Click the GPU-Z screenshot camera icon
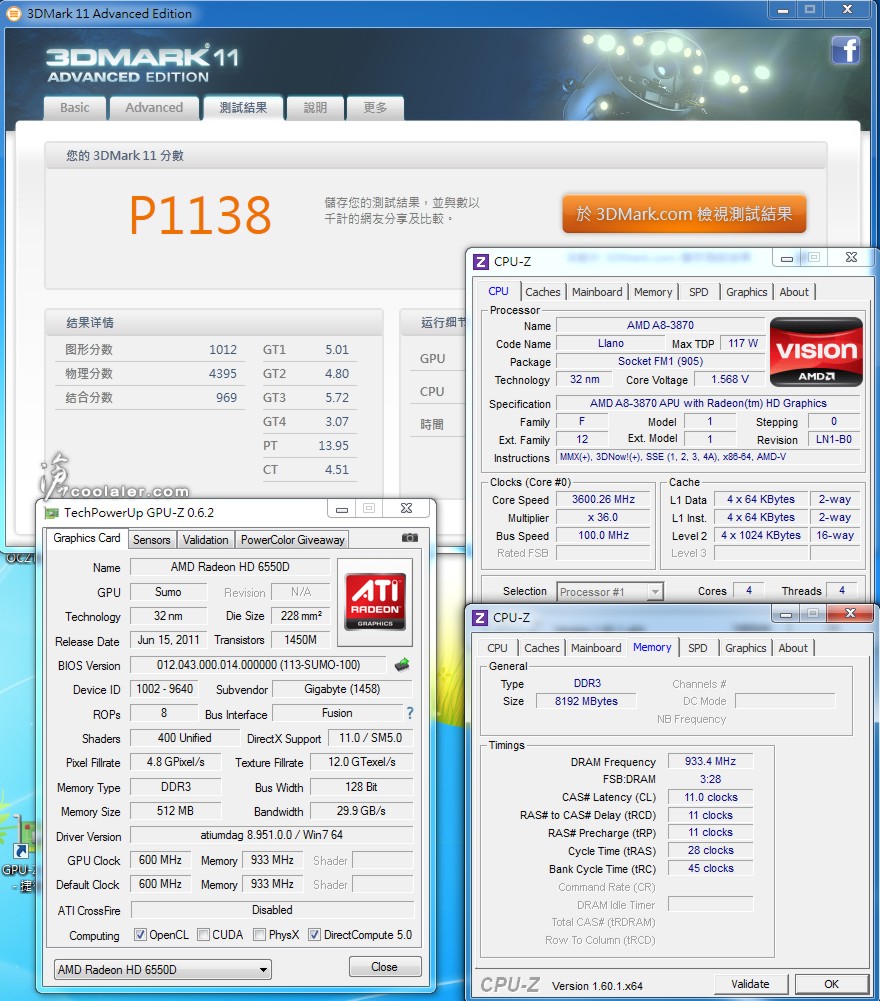The width and height of the screenshot is (880, 1001). coord(410,538)
